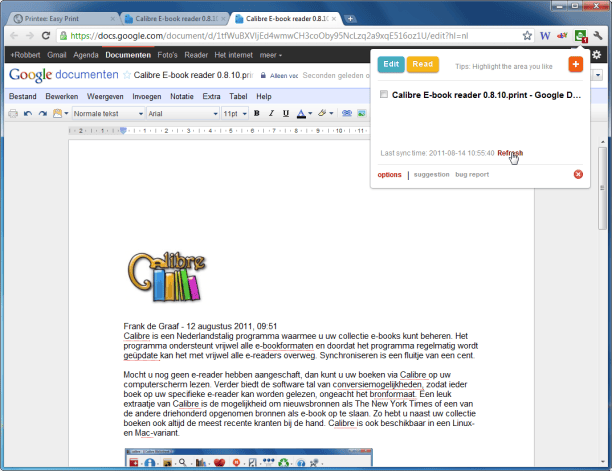Check the Calibre E-book reader checkbox
612x471 pixels.
point(384,94)
